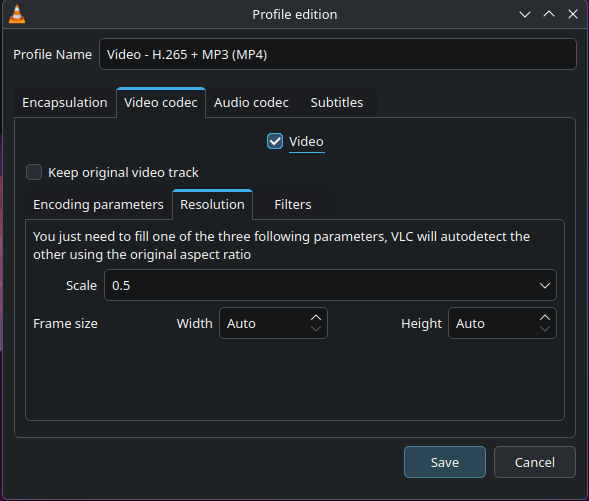
Task: Click the Width label
Action: [195, 323]
